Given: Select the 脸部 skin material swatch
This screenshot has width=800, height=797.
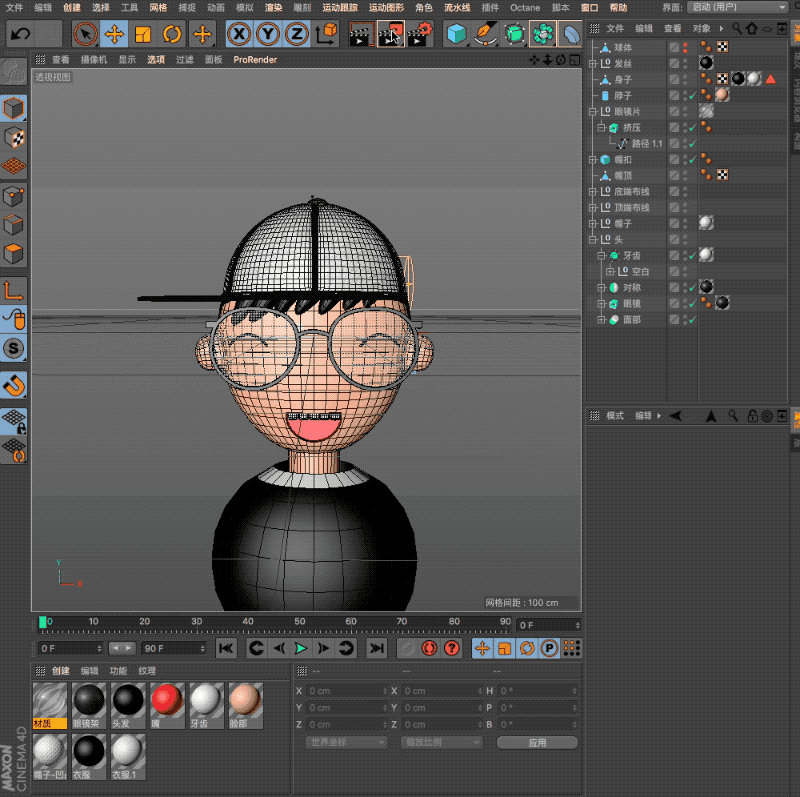Looking at the screenshot, I should [x=245, y=705].
